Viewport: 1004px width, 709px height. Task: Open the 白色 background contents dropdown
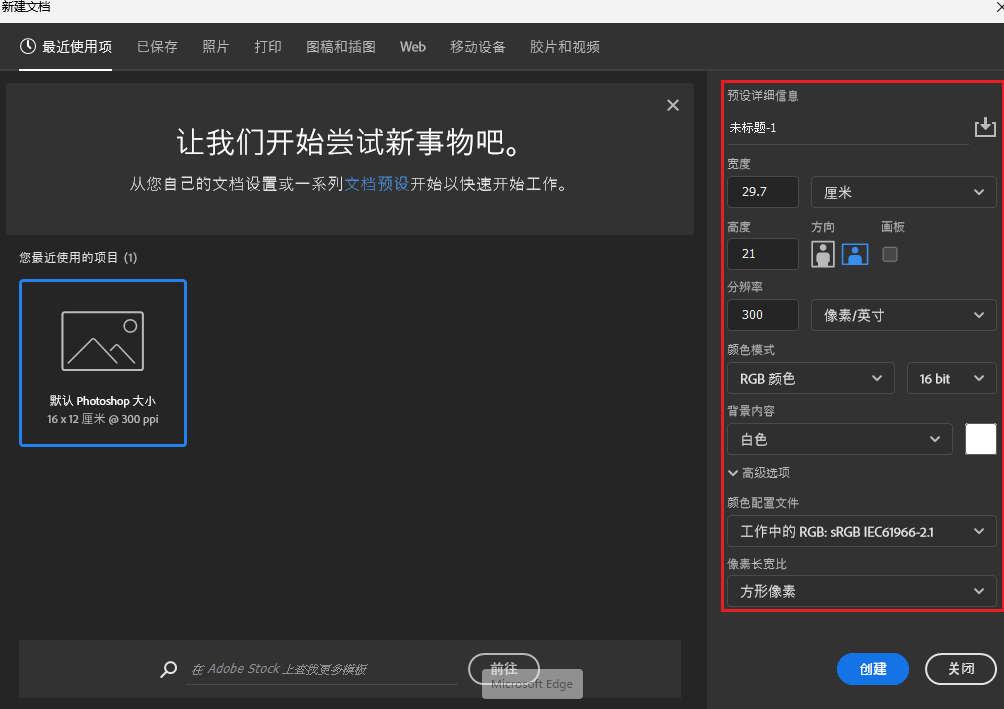[x=840, y=439]
